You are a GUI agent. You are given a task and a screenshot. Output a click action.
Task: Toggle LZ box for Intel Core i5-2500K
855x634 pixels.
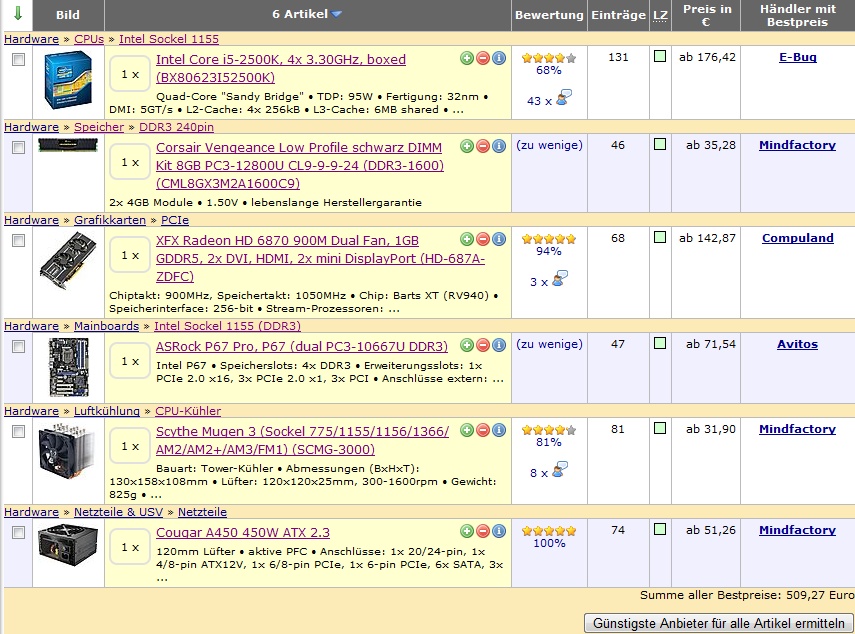pyautogui.click(x=660, y=56)
